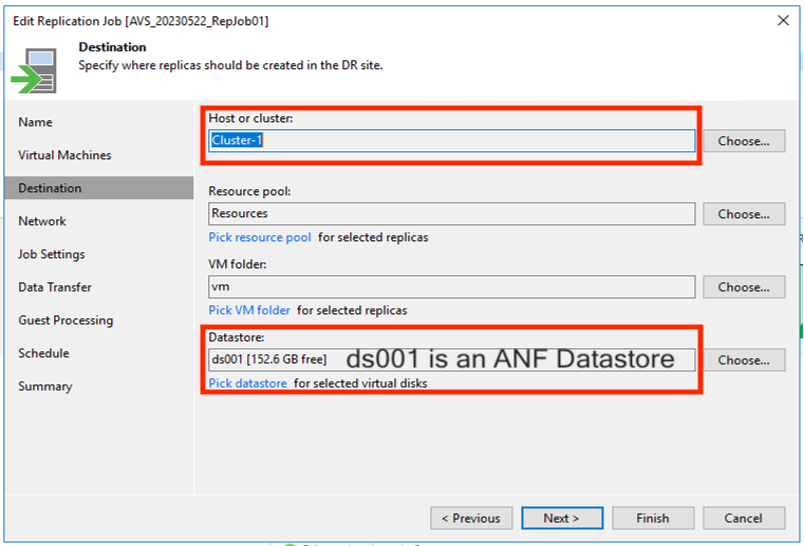Close the Edit Replication Job dialog
804x546 pixels.
783,21
